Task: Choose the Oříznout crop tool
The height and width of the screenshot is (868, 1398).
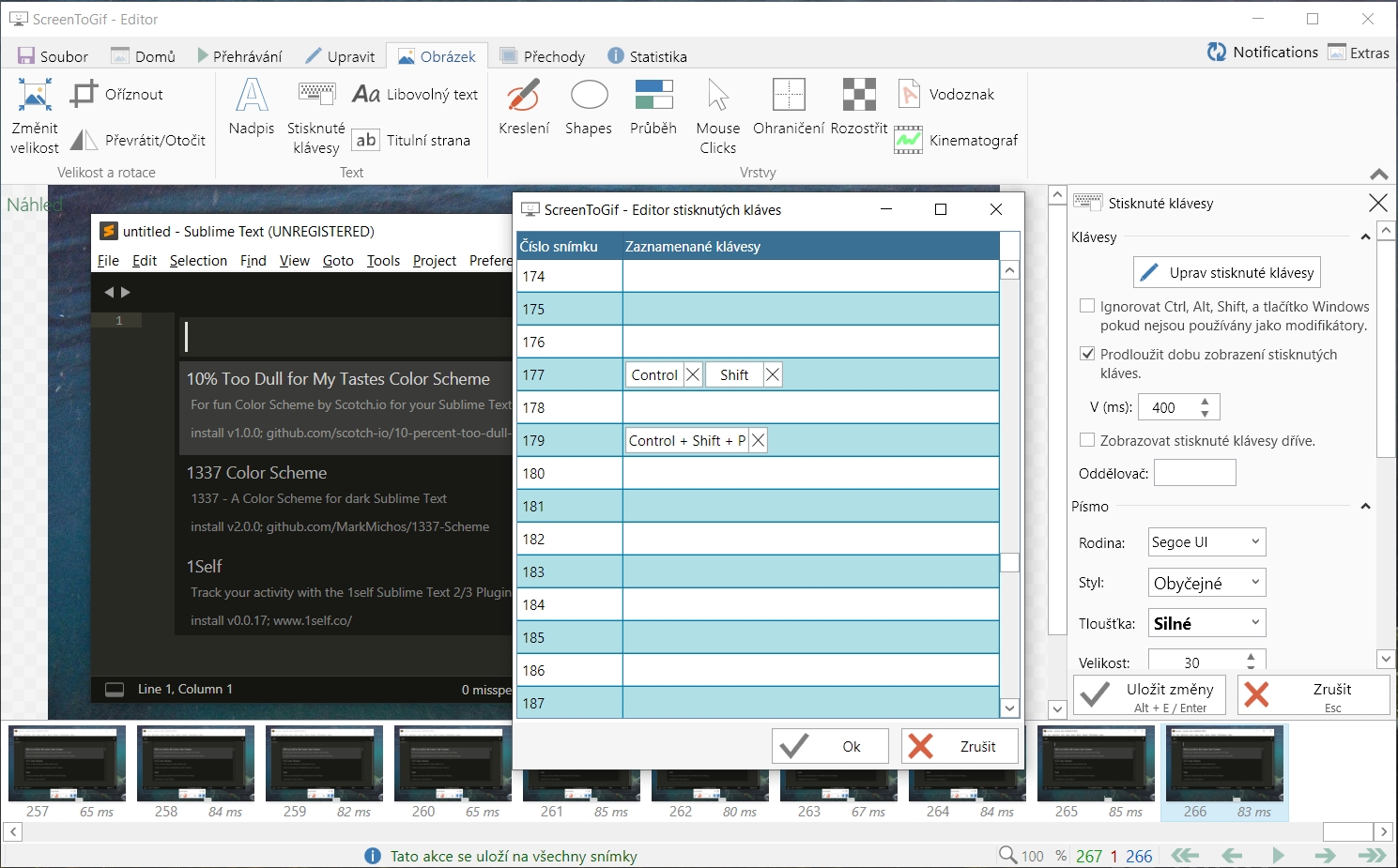Action: click(x=117, y=94)
